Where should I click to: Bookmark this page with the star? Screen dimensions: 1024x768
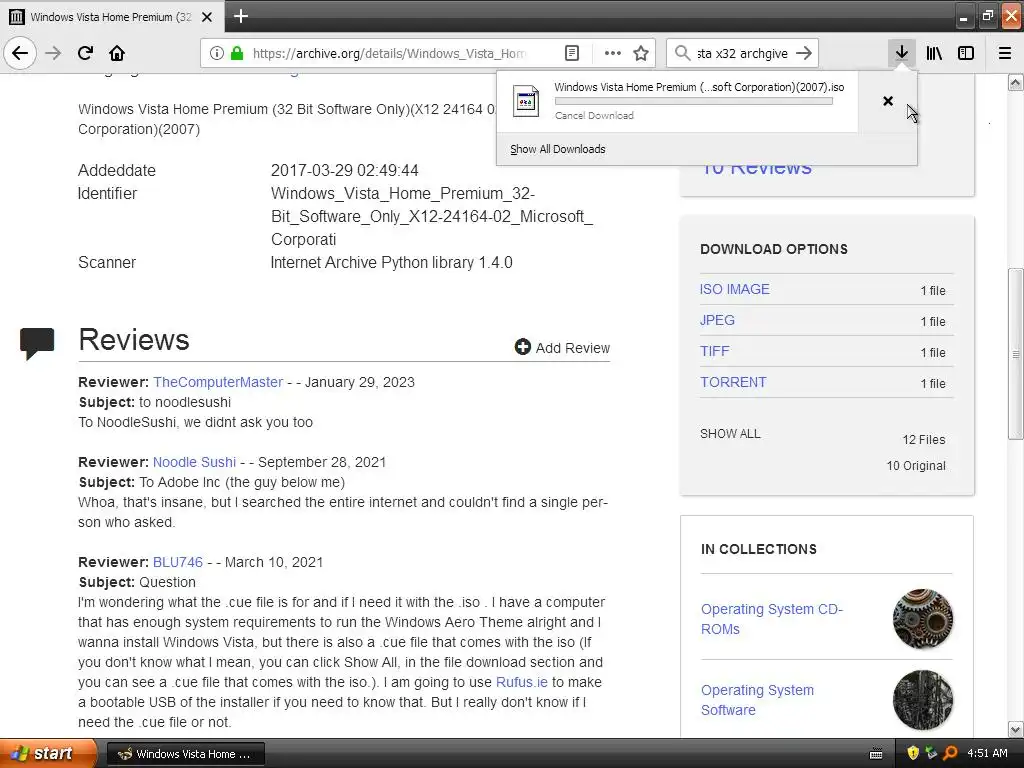(x=641, y=53)
